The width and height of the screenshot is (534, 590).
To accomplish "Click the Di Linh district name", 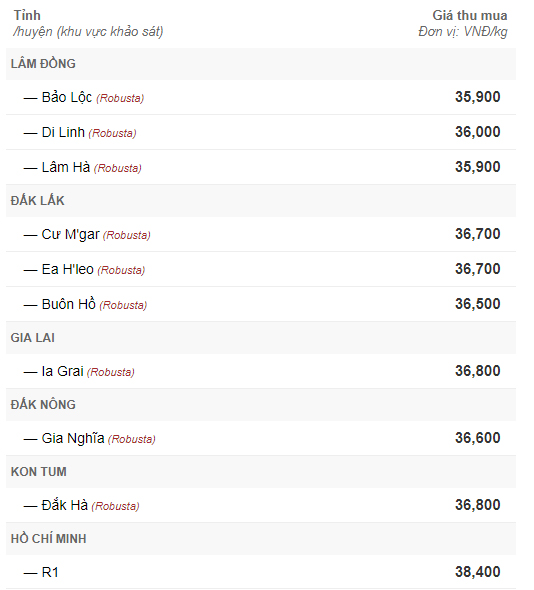I will 63,132.
